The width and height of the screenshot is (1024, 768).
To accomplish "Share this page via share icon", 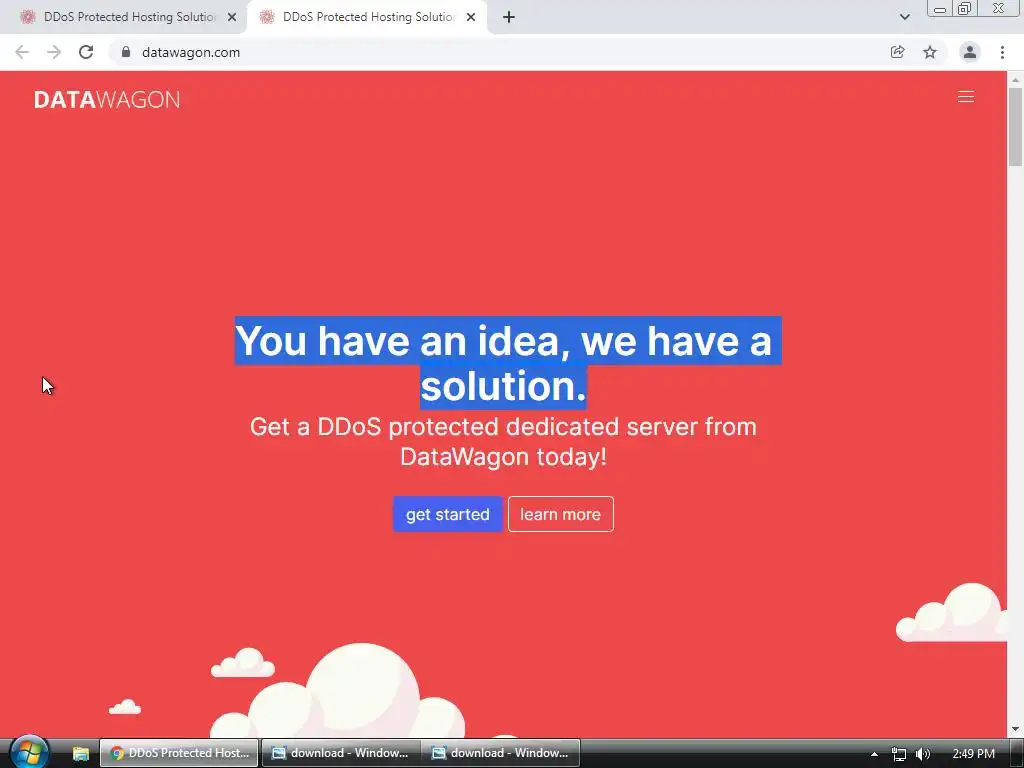I will 897,52.
